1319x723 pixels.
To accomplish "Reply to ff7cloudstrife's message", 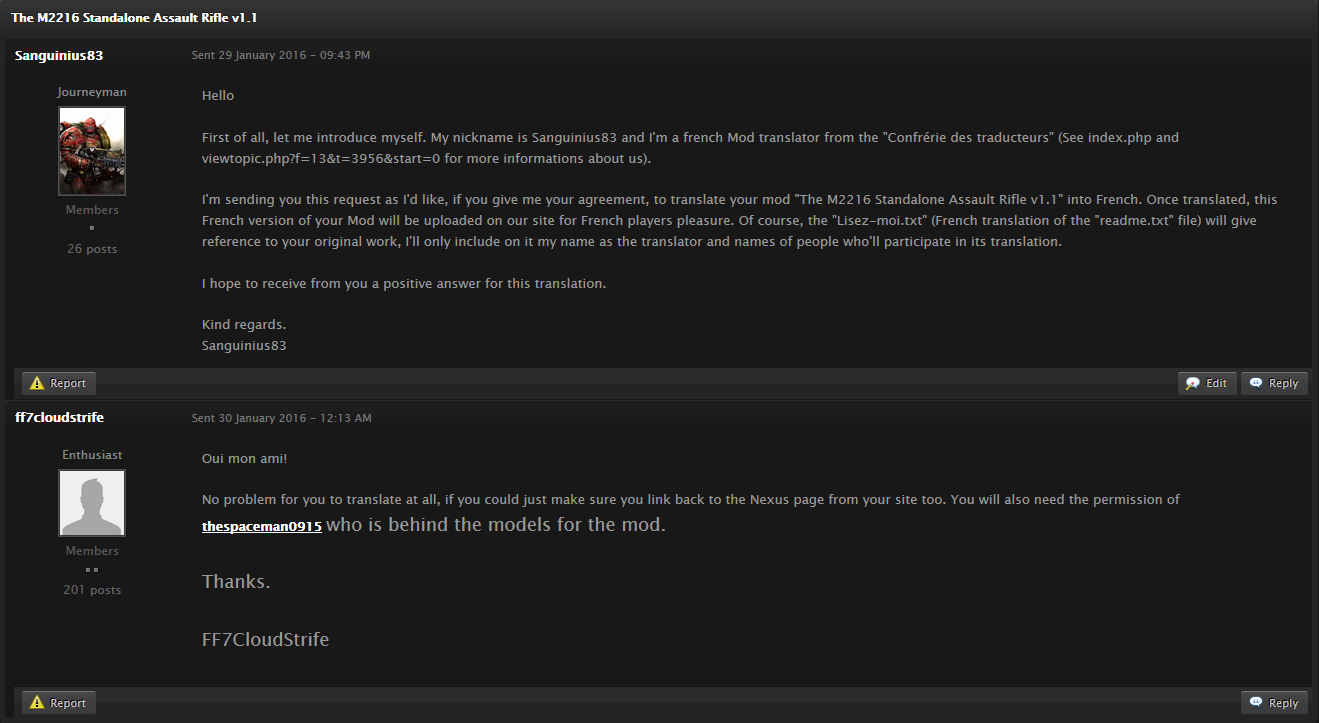I will pos(1274,703).
